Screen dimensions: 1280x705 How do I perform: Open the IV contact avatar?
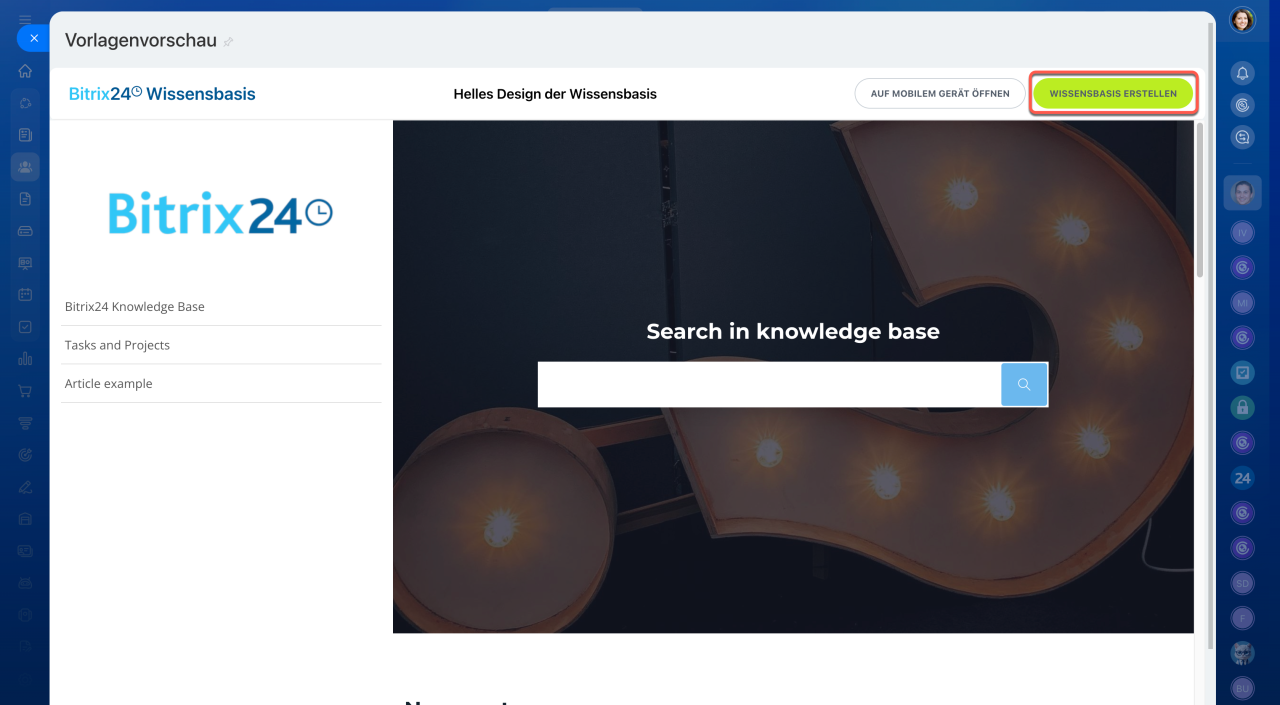1242,233
